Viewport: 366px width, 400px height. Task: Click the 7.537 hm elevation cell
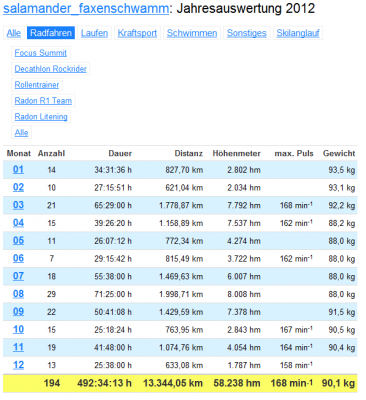tap(244, 223)
